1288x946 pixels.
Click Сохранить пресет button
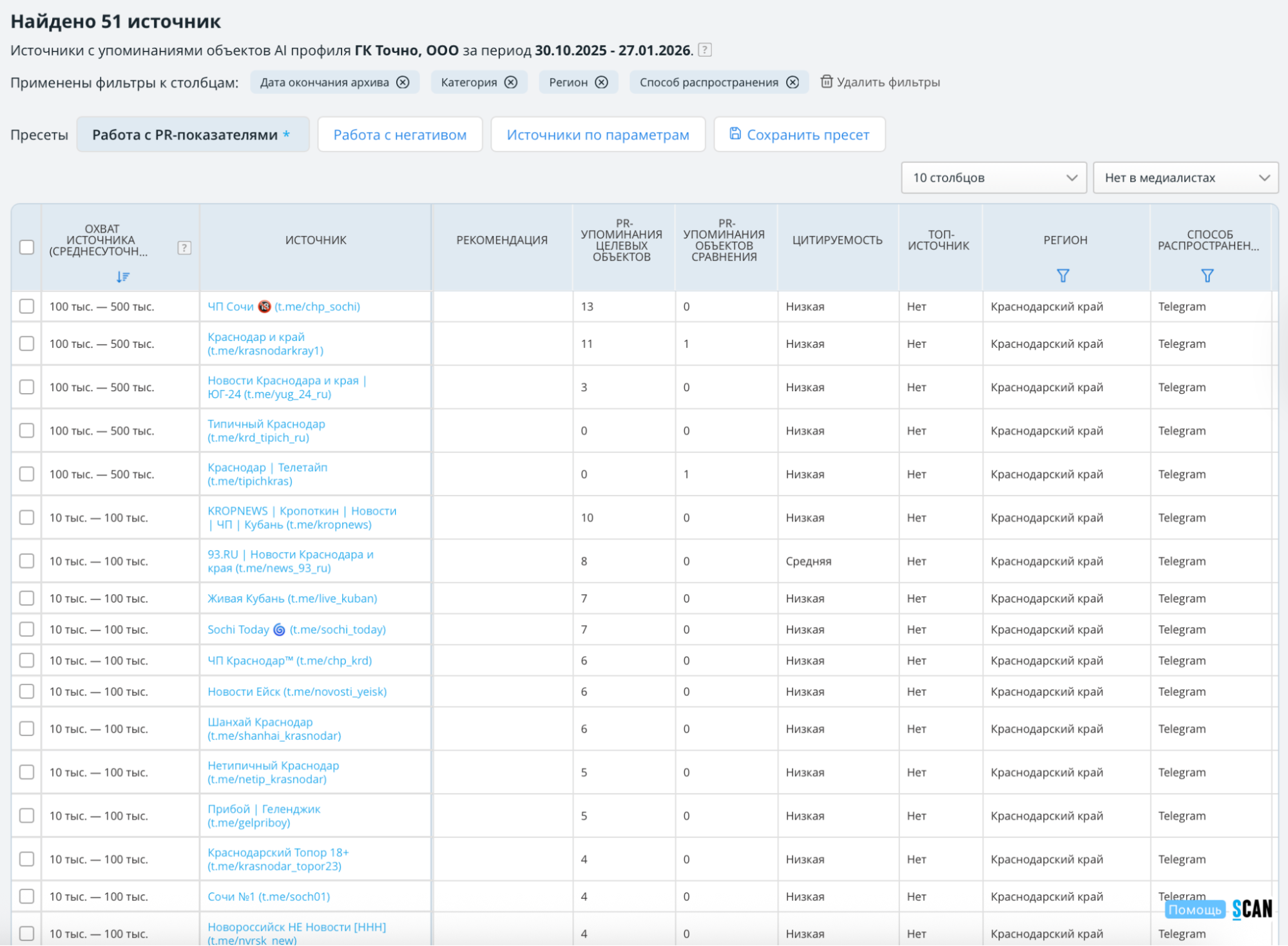tap(799, 135)
